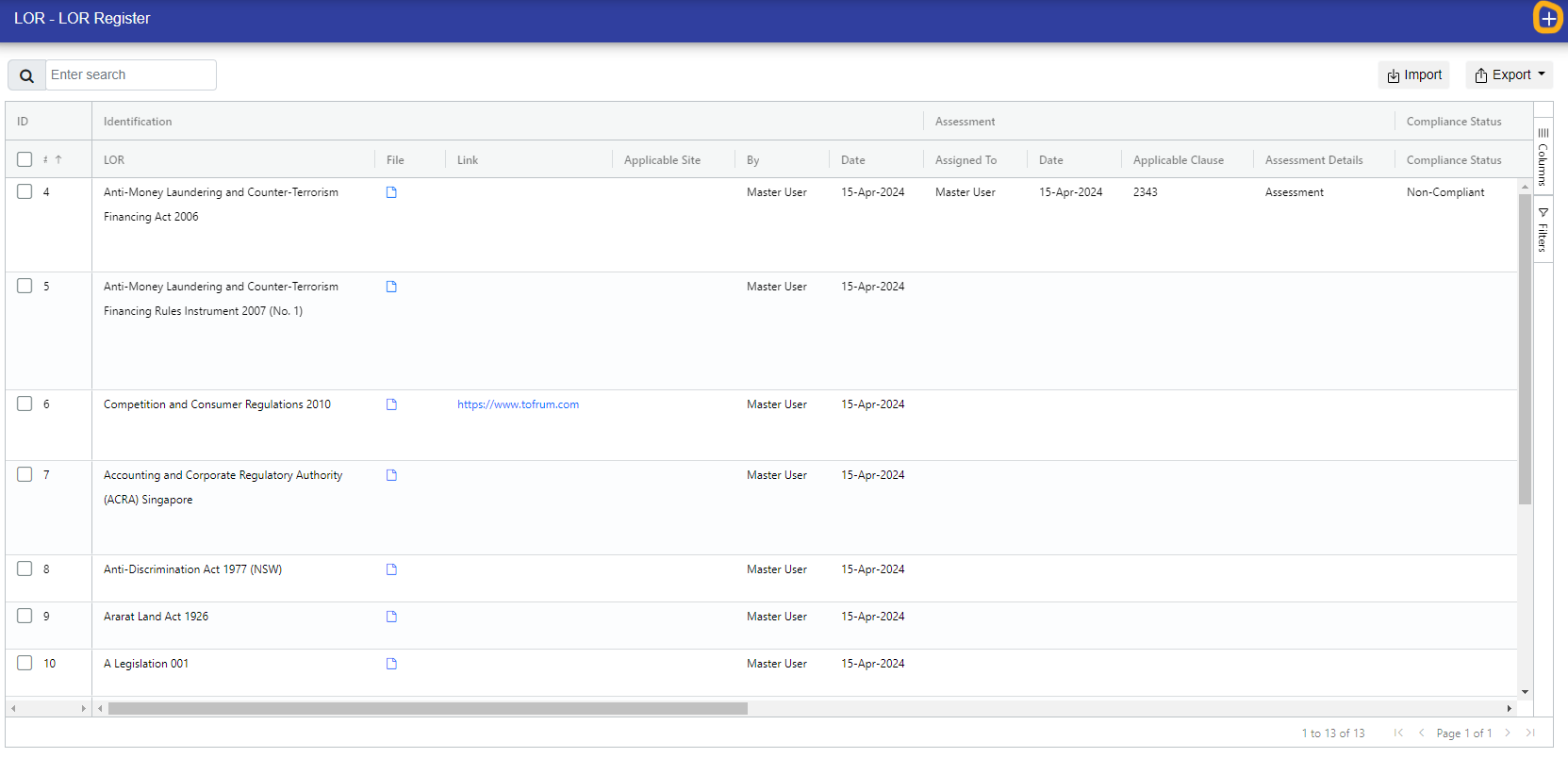Image resolution: width=1568 pixels, height=758 pixels.
Task: Open file icon for Anti-Discrimination Act 1977
Action: point(391,569)
